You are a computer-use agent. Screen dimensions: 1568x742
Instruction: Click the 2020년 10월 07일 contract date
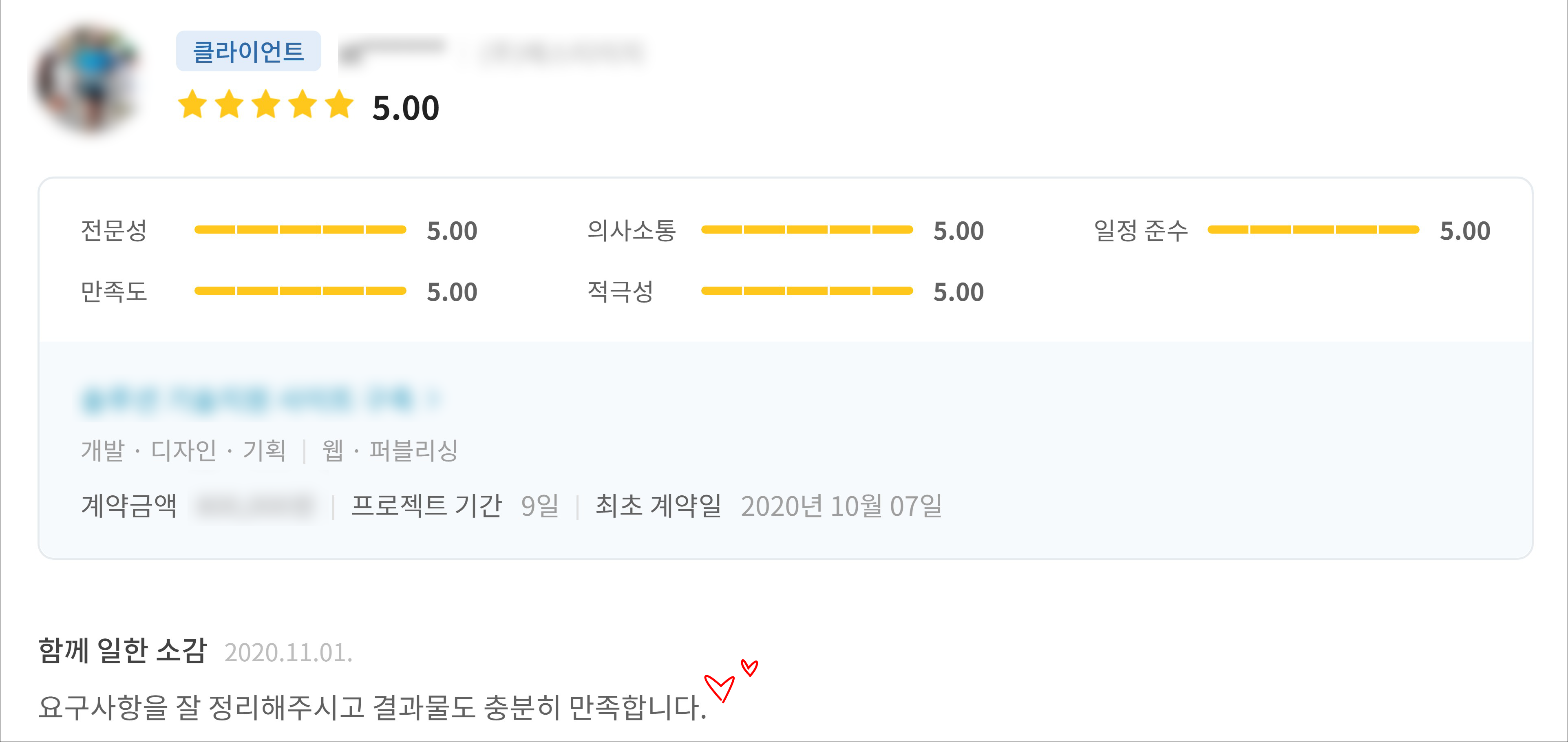click(x=841, y=506)
